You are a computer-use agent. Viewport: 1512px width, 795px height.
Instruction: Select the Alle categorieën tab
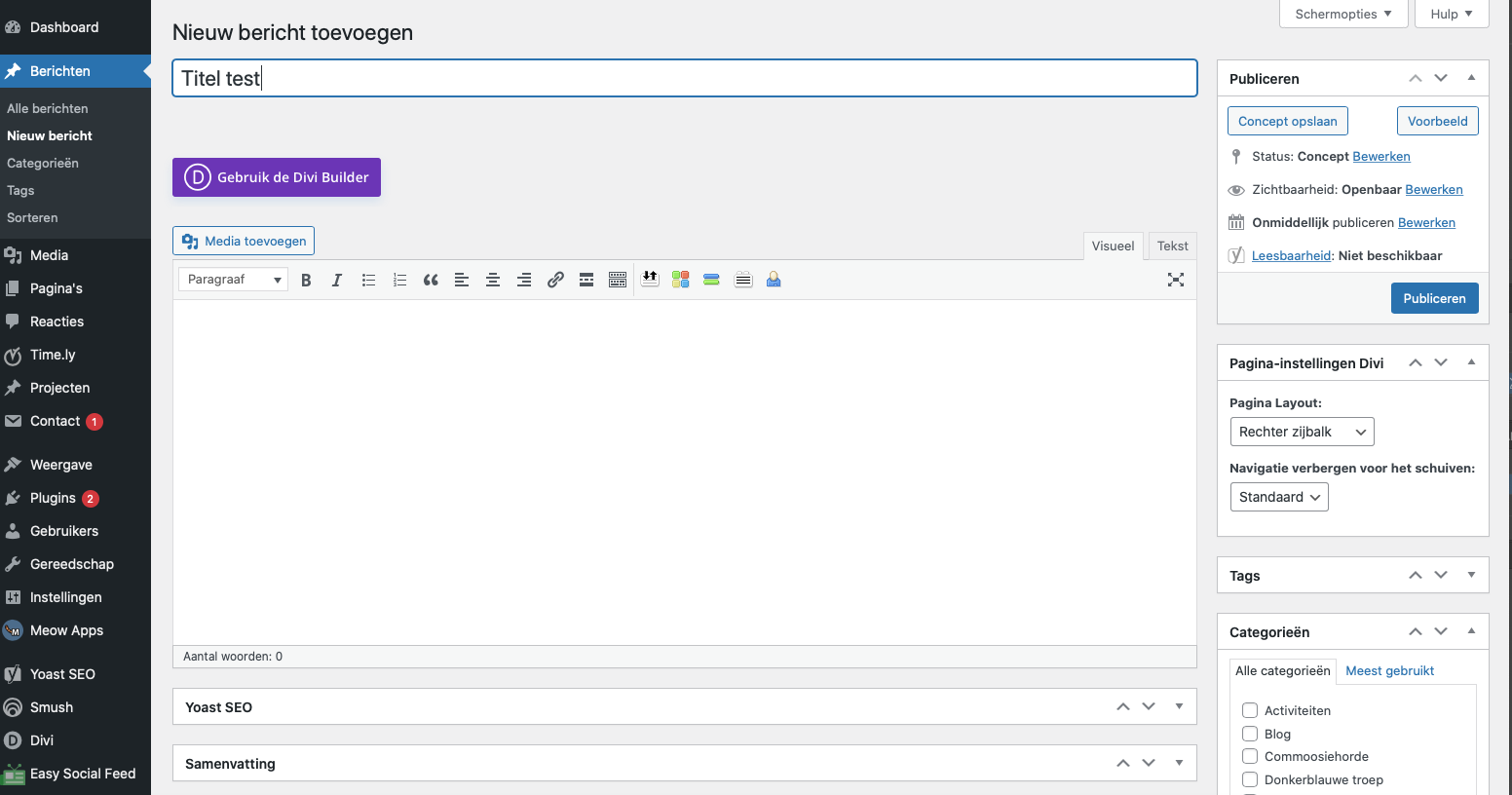coord(1282,670)
